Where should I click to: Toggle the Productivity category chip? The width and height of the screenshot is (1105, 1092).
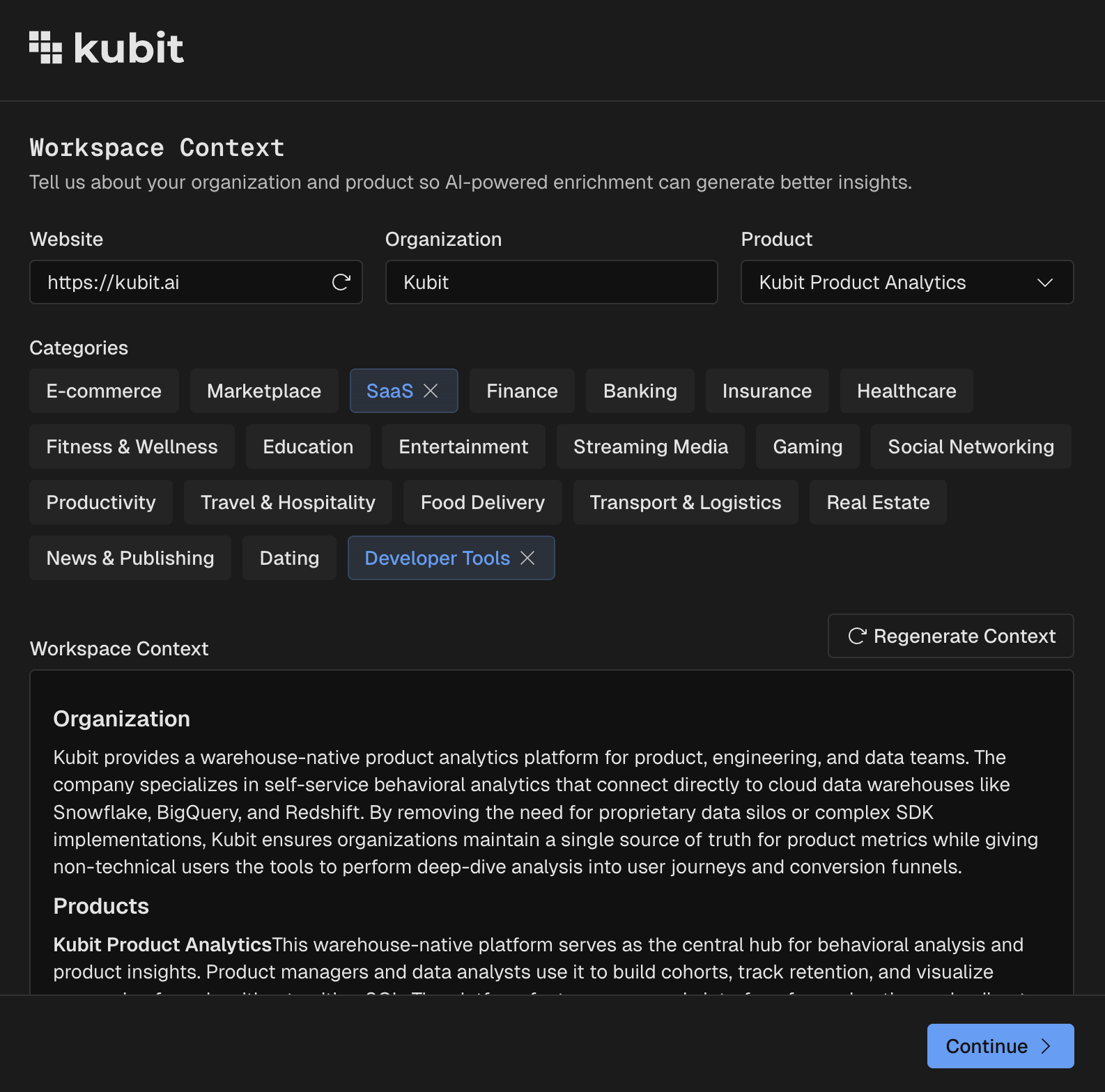pos(101,502)
